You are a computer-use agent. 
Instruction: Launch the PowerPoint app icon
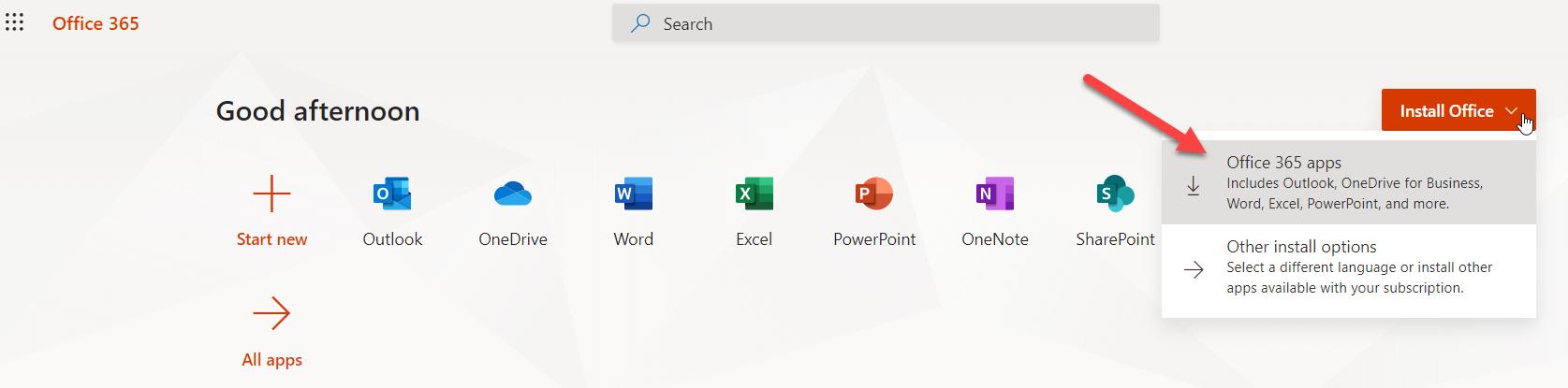point(874,194)
